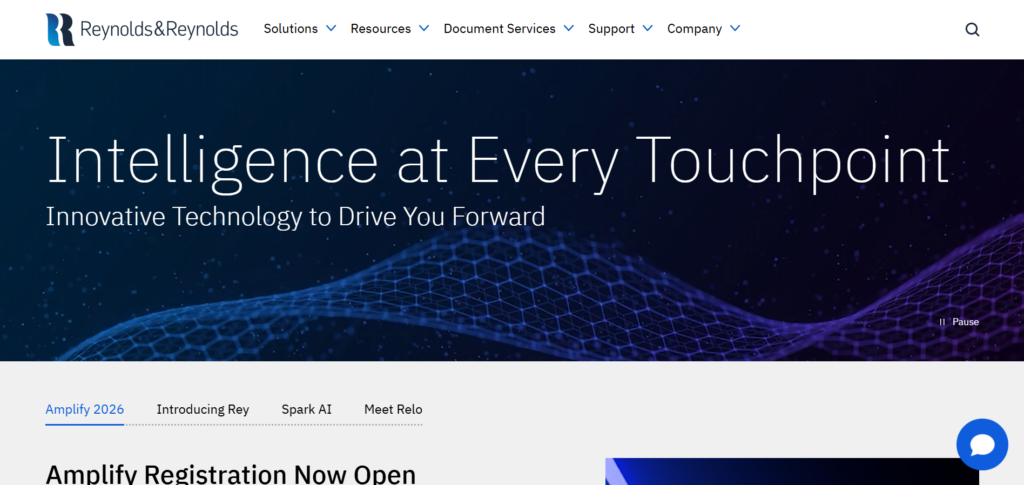Switch to the Meet Relo tab
The height and width of the screenshot is (485, 1024).
(x=393, y=410)
